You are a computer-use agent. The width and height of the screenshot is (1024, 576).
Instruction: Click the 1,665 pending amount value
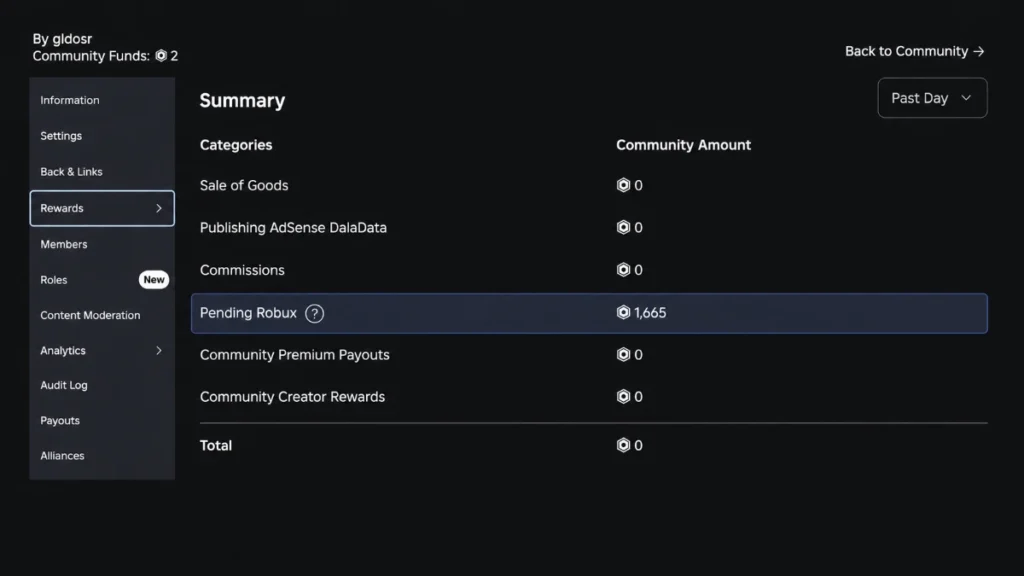click(650, 313)
